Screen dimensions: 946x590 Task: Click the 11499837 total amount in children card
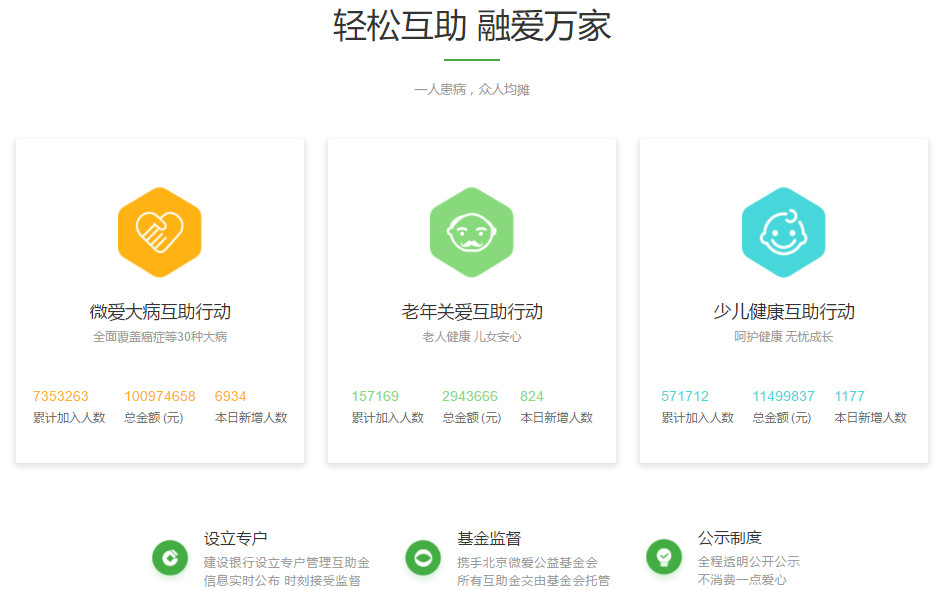tap(783, 396)
